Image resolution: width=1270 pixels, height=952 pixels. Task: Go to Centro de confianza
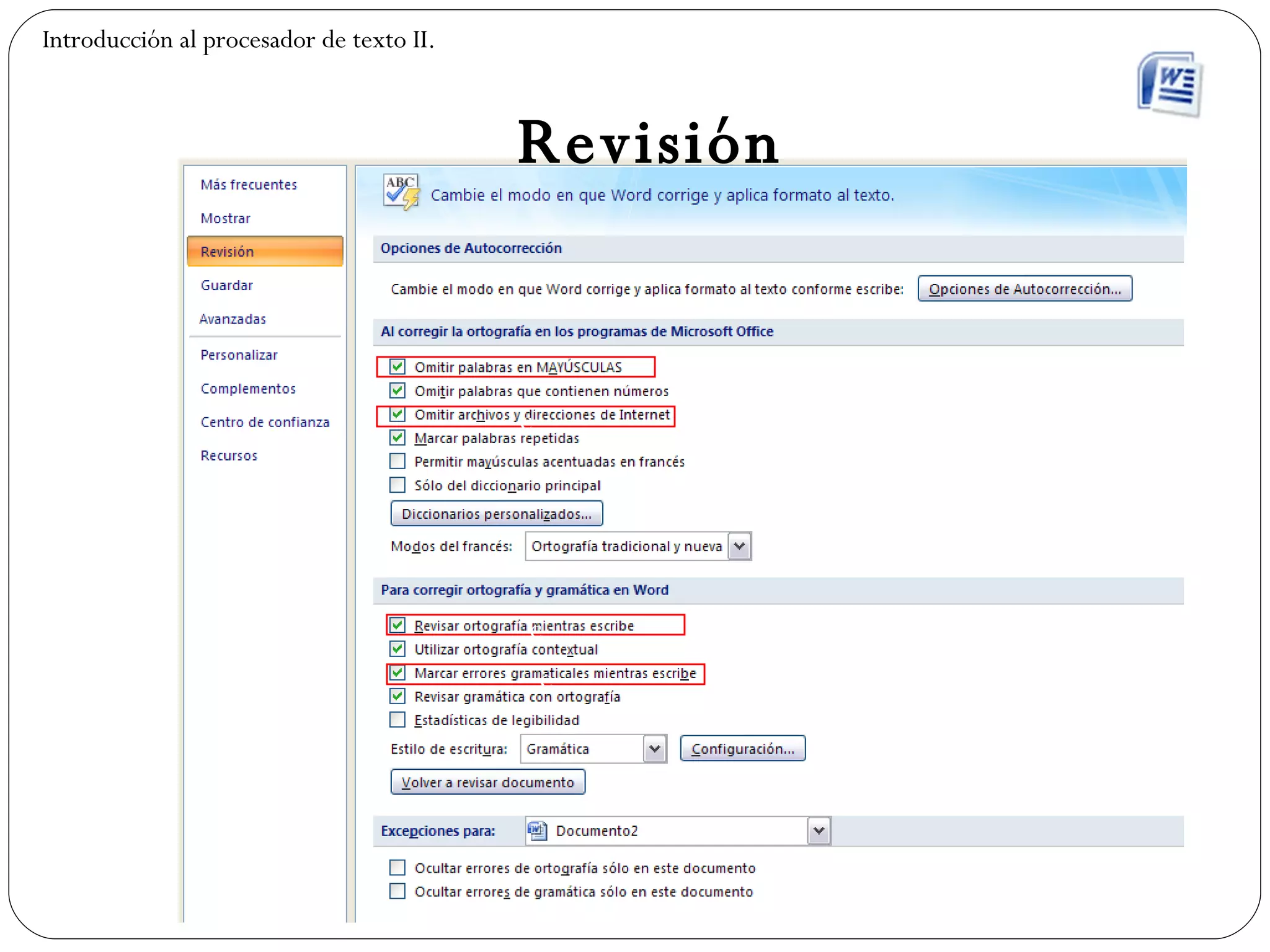click(x=265, y=422)
